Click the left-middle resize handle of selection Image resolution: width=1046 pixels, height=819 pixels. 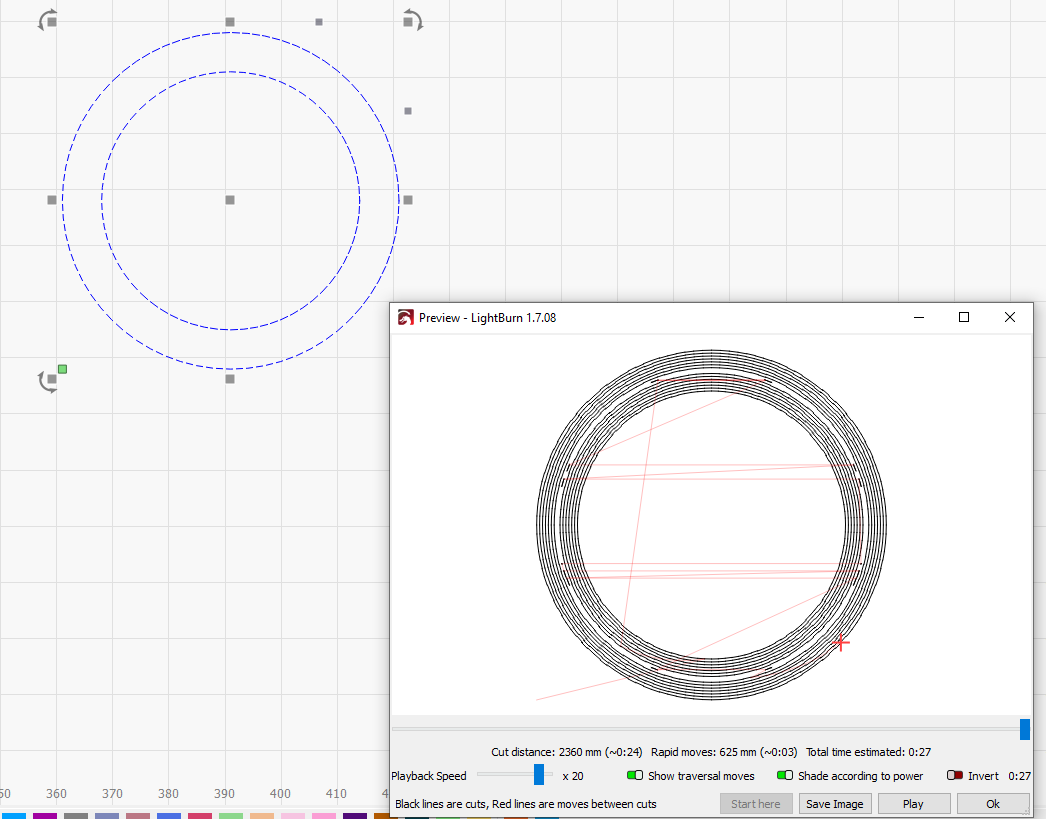[x=52, y=200]
